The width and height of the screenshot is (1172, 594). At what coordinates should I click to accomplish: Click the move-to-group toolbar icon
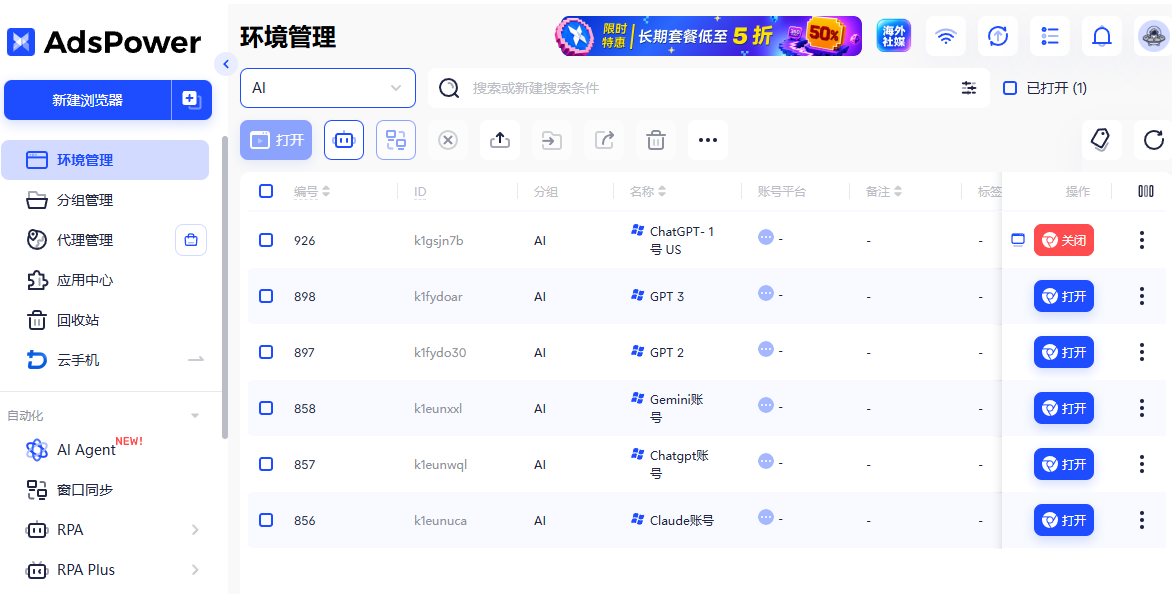pos(552,140)
